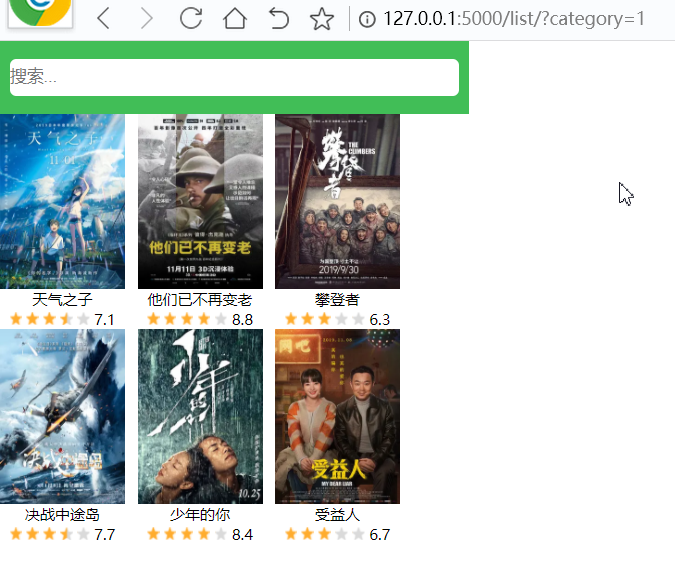Click the browser forward arrow
The image size is (675, 564).
147,19
